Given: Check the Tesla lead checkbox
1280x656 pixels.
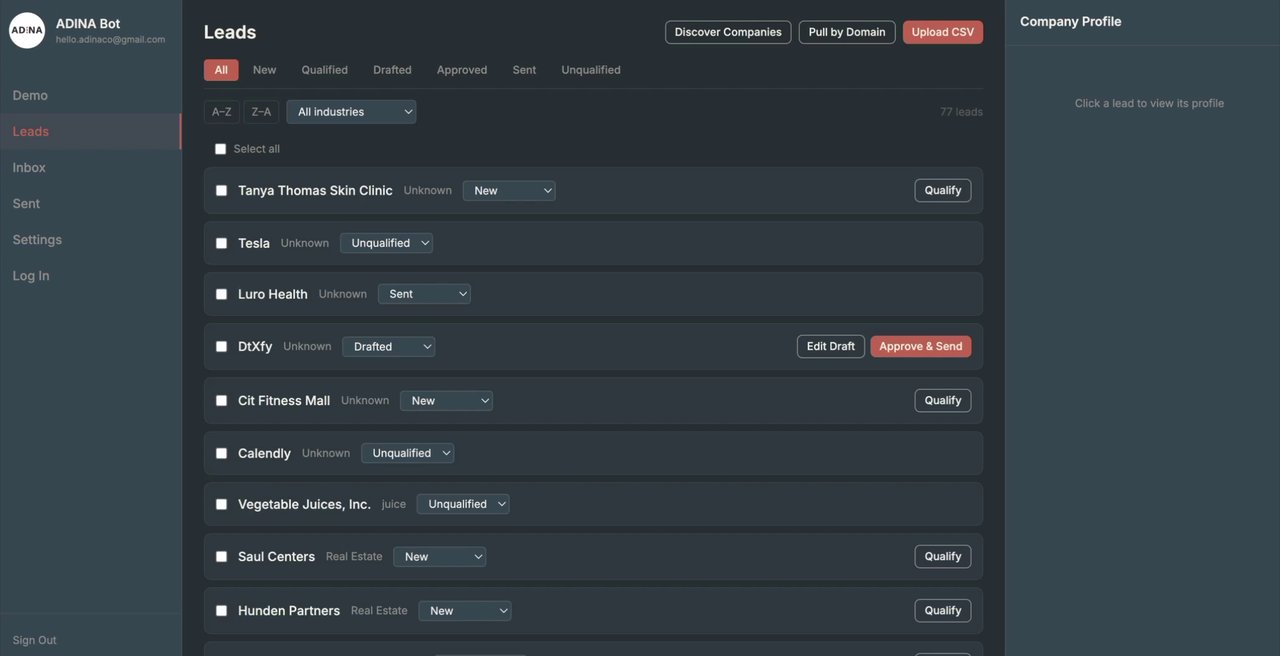Looking at the screenshot, I should (221, 243).
